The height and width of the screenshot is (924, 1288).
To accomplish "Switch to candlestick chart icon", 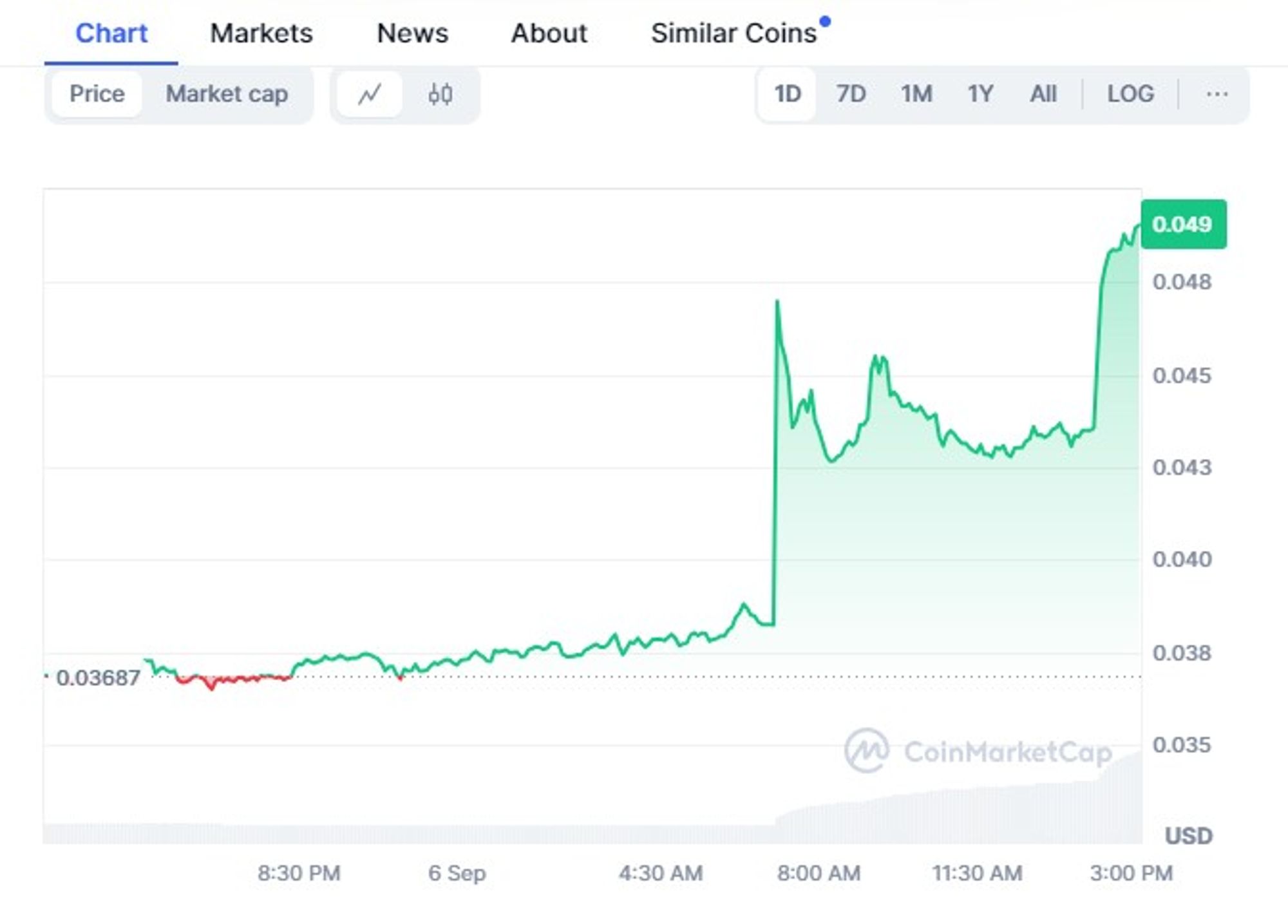I will 440,95.
